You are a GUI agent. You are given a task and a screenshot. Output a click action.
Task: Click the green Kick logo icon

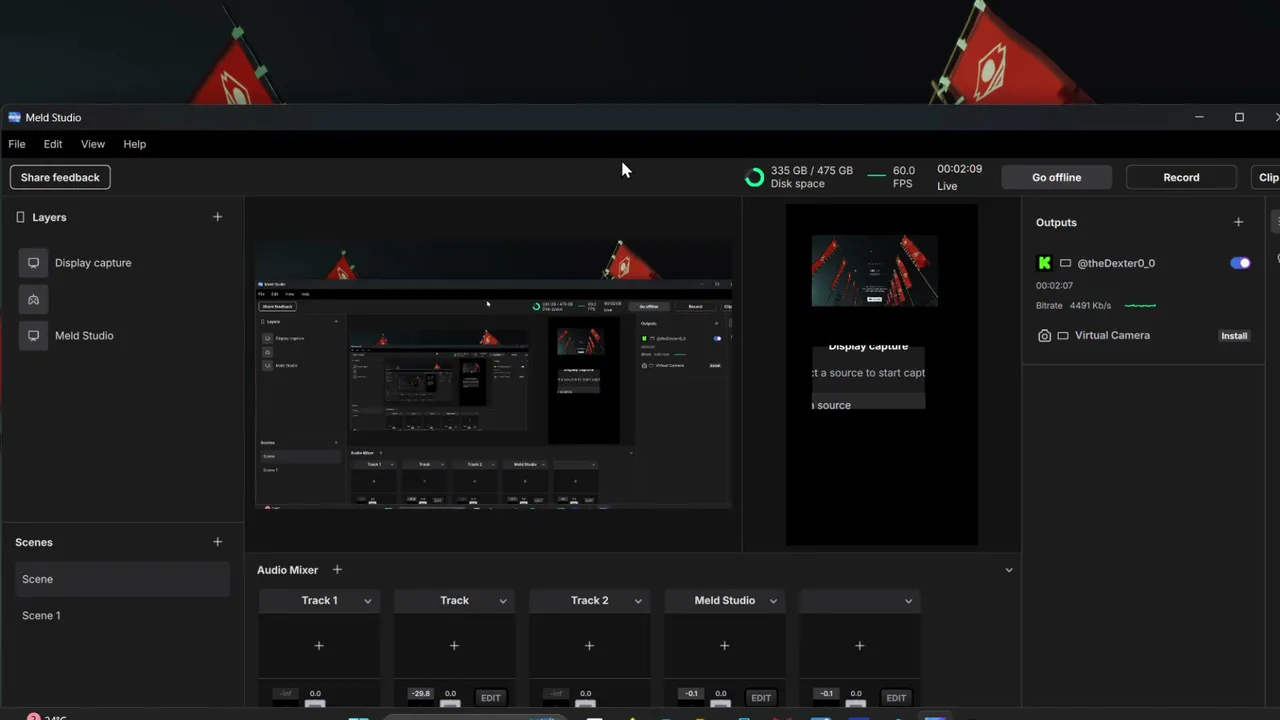point(1044,263)
